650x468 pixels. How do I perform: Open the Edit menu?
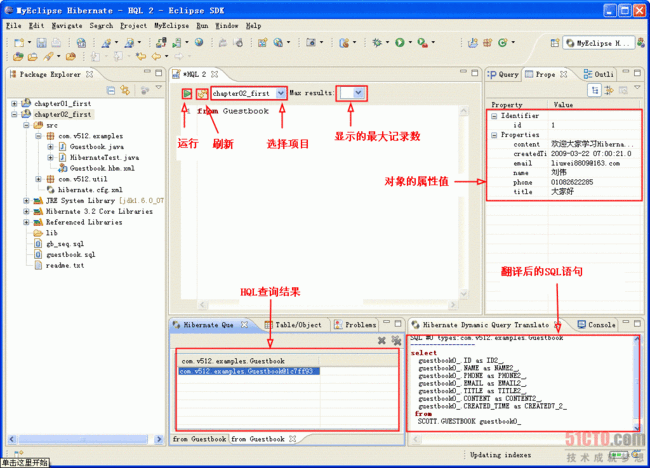36,26
